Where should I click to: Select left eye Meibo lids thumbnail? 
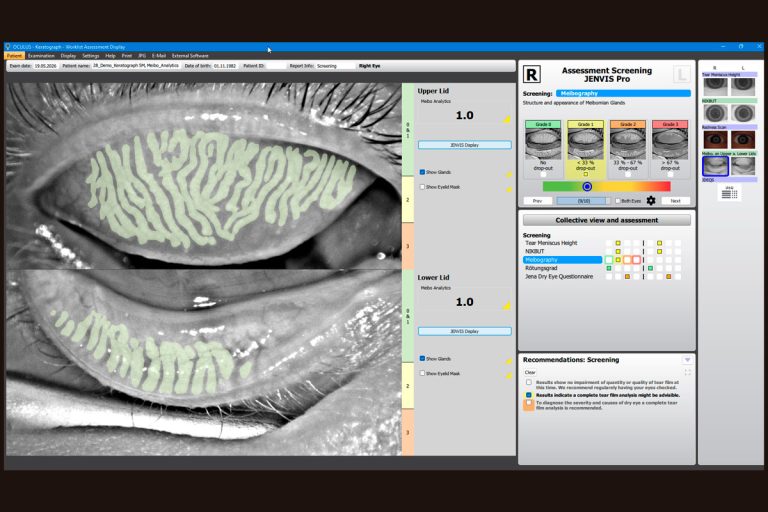coord(743,166)
